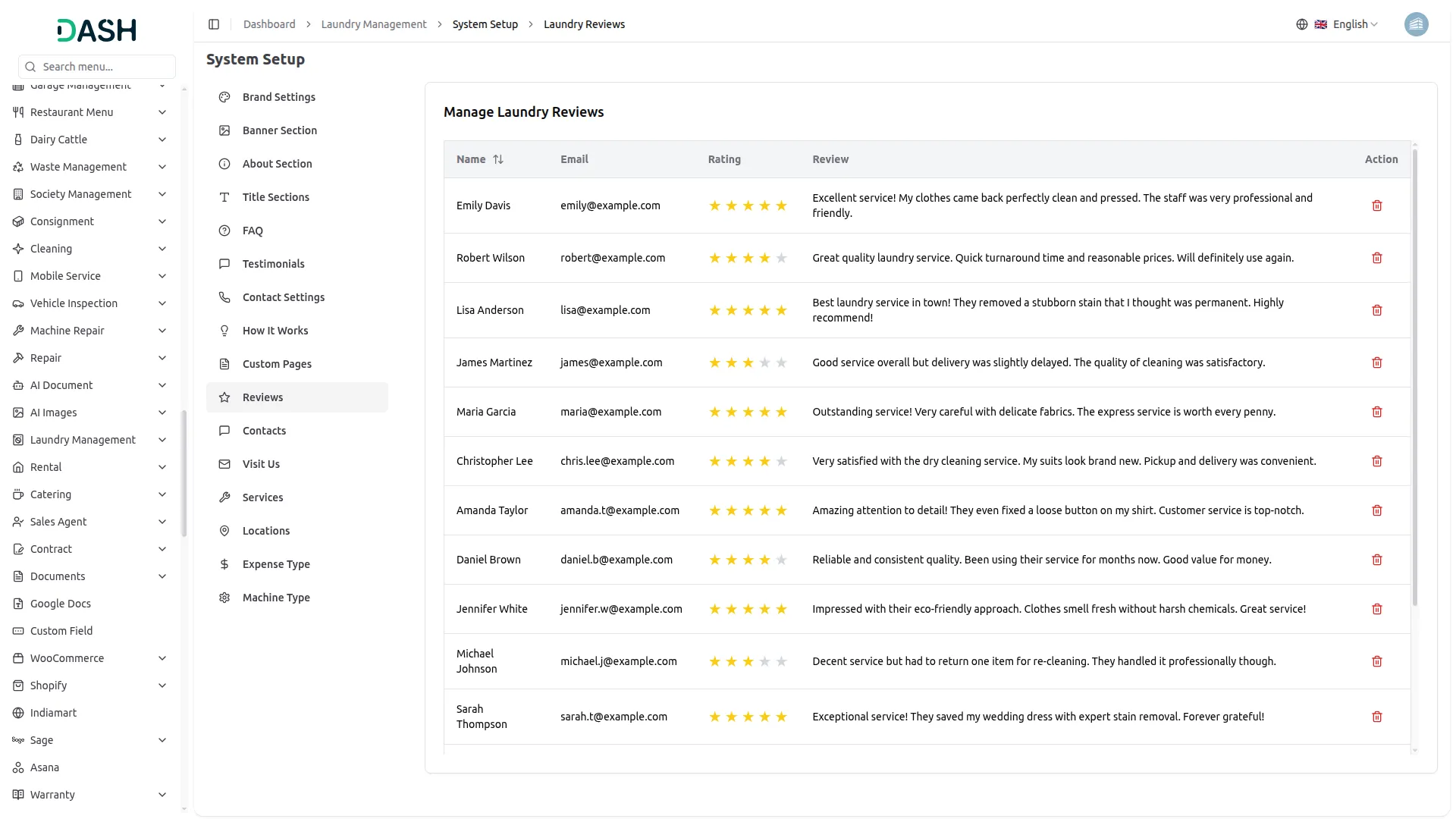This screenshot has width=1456, height=819.
Task: Select Testimonials setup section
Action: 297,264
